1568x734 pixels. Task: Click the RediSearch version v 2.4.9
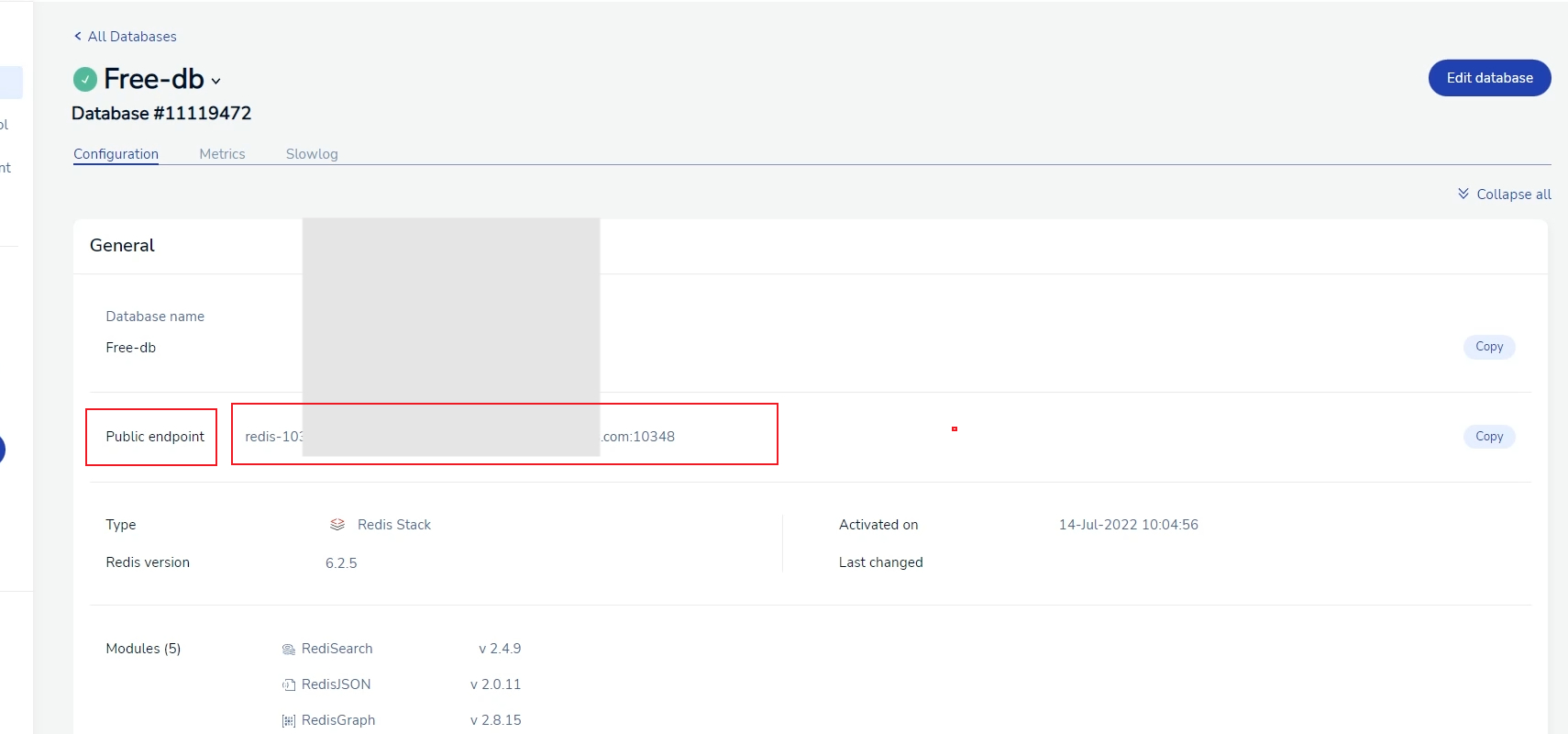tap(500, 649)
